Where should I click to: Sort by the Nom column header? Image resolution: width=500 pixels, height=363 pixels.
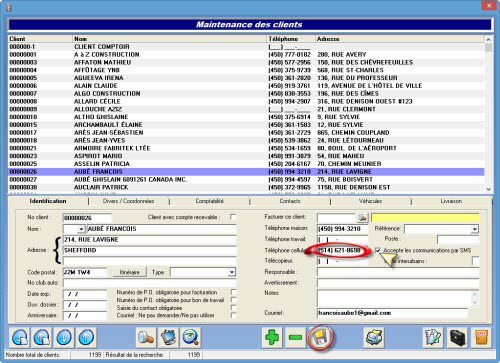pyautogui.click(x=170, y=39)
